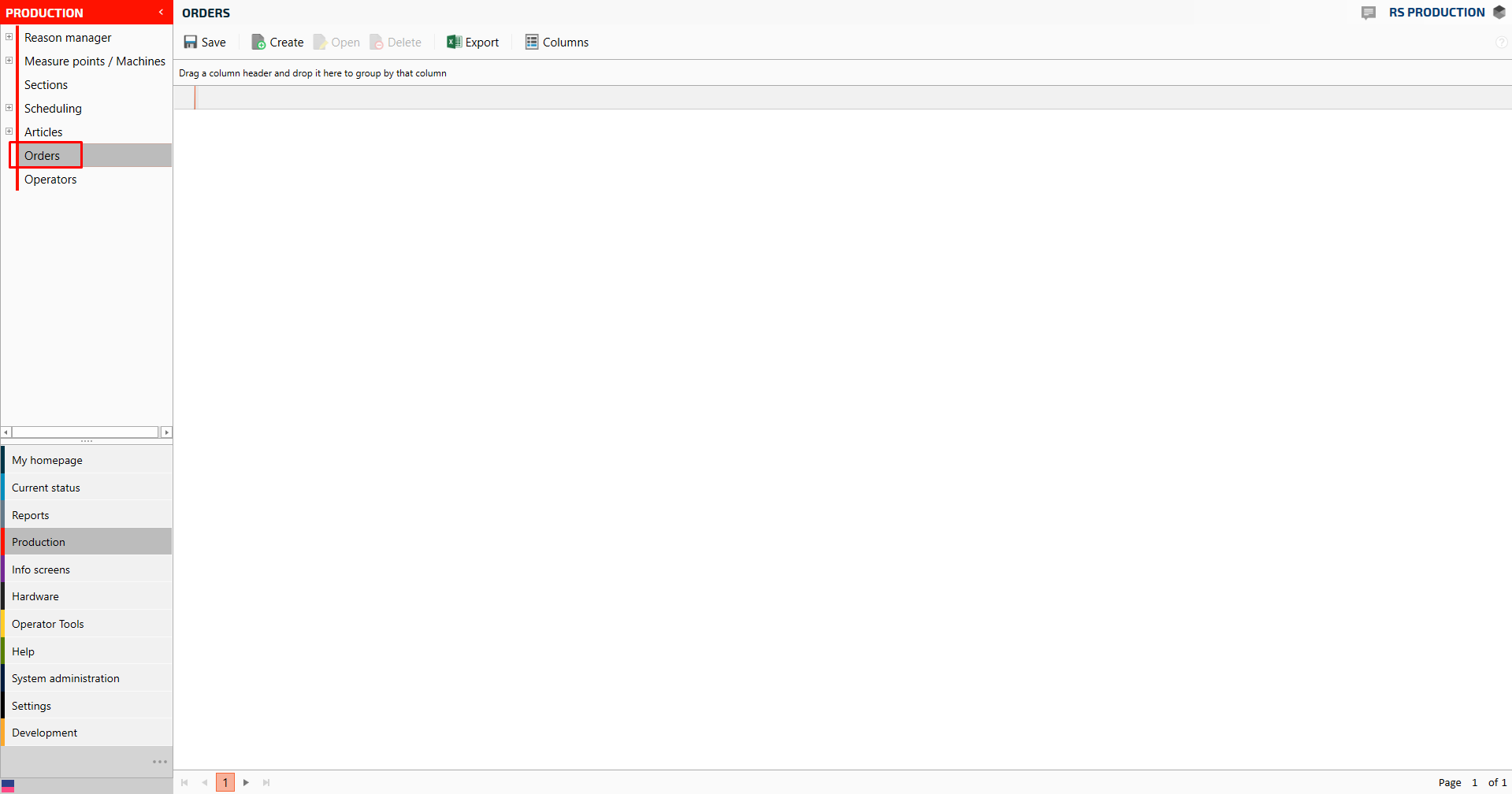
Task: Click the help question mark icon
Action: click(x=1502, y=43)
